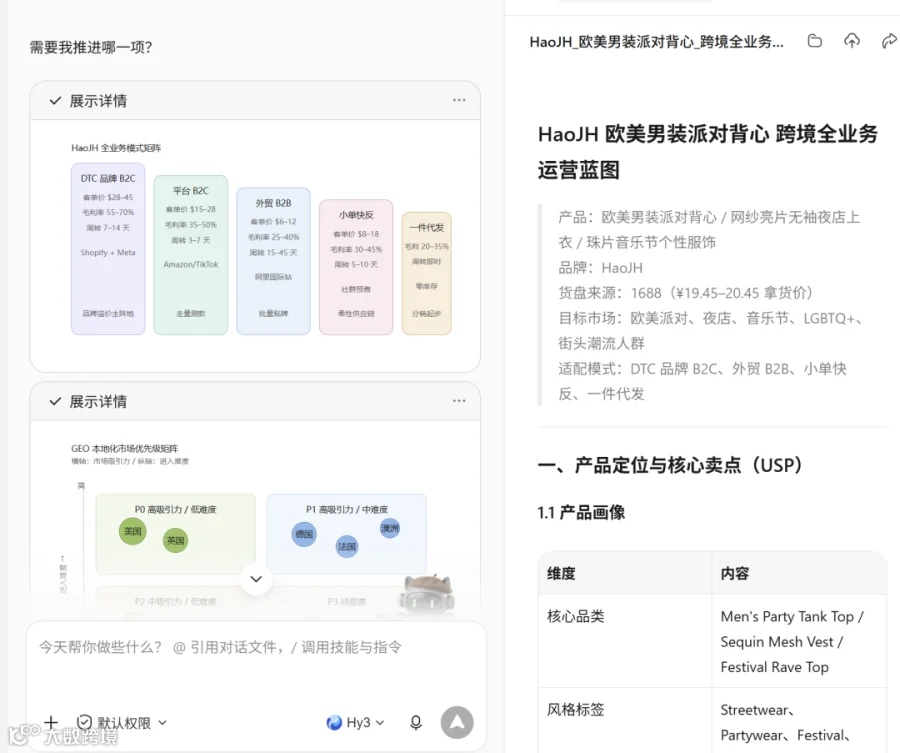Screen dimensions: 900x753
Task: Click the microphone voice input icon
Action: [416, 723]
